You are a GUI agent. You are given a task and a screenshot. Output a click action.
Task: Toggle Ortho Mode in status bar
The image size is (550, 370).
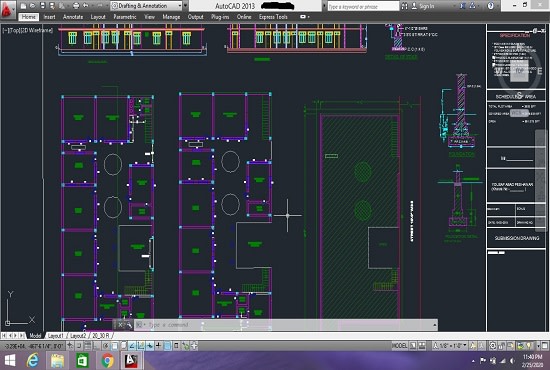click(x=96, y=346)
